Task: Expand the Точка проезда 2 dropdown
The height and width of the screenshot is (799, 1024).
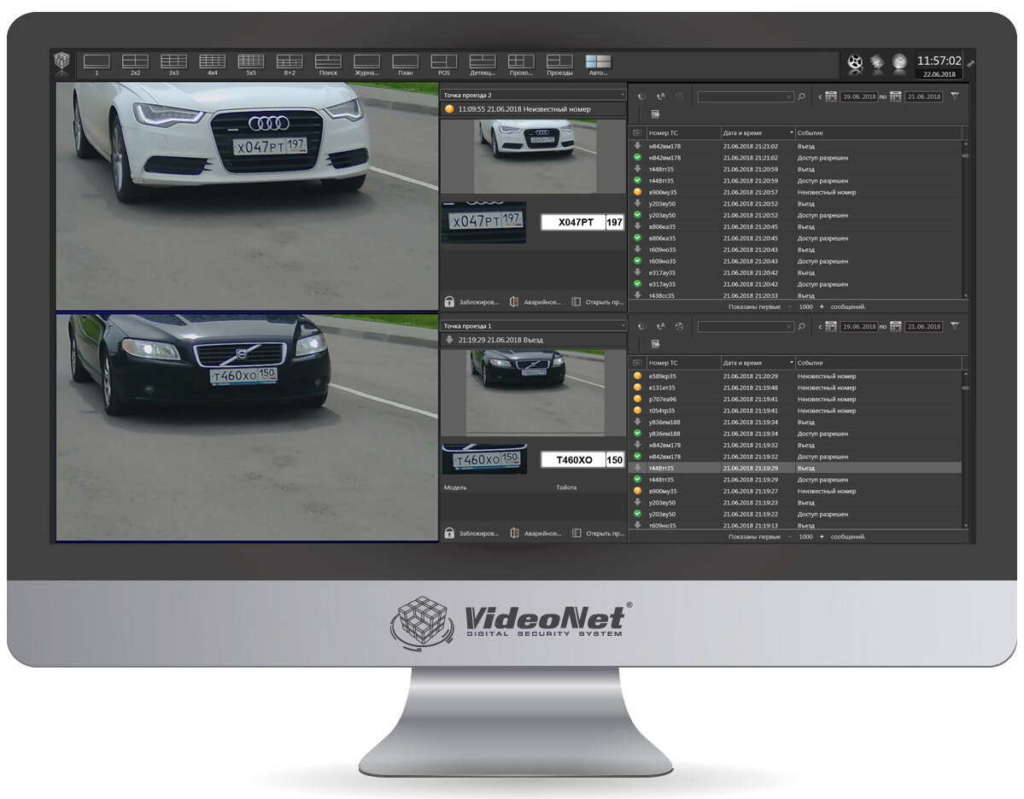Action: (x=533, y=95)
